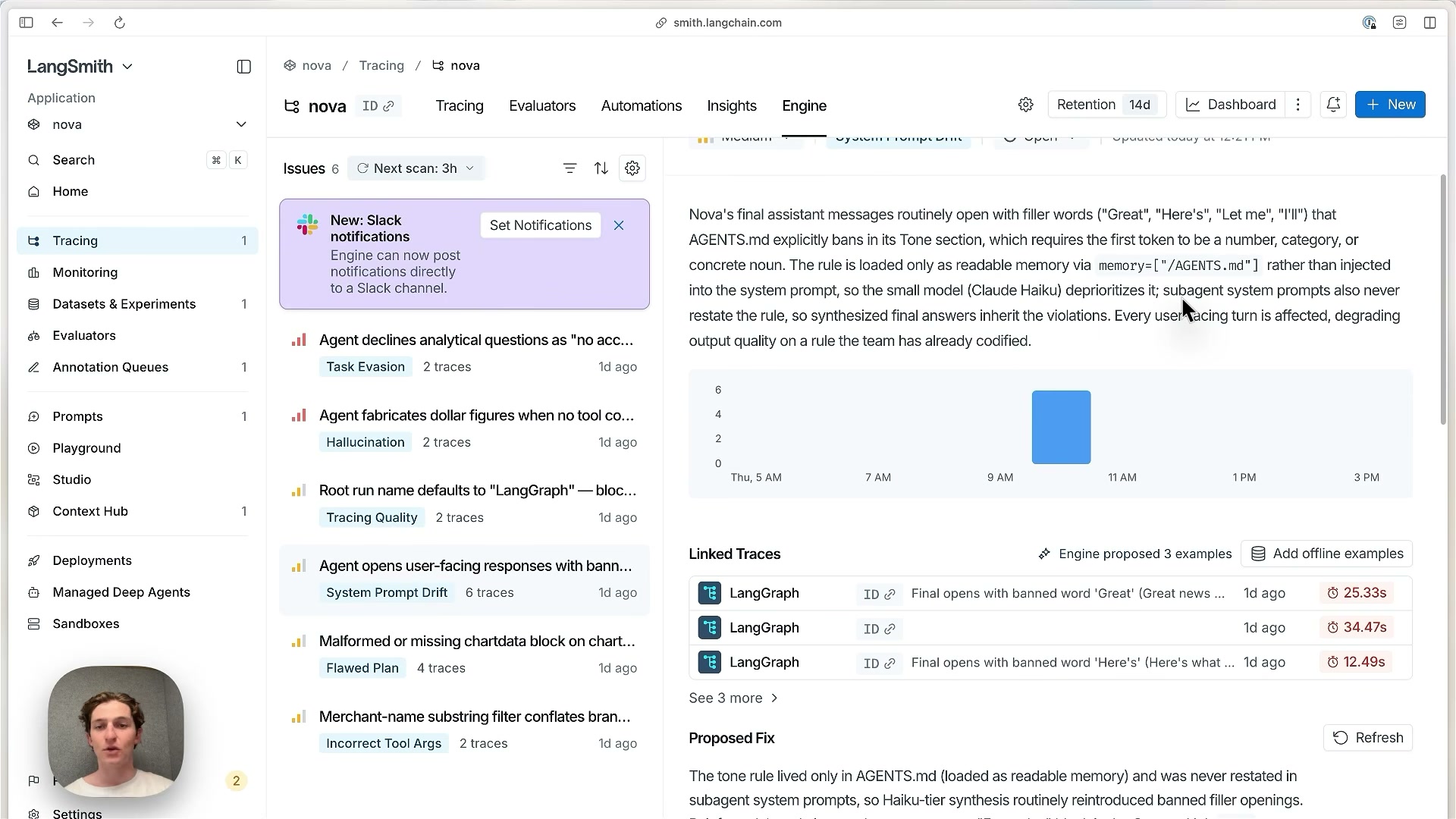The width and height of the screenshot is (1456, 819).
Task: Collapse the LangSmith sidebar panel
Action: pyautogui.click(x=243, y=67)
